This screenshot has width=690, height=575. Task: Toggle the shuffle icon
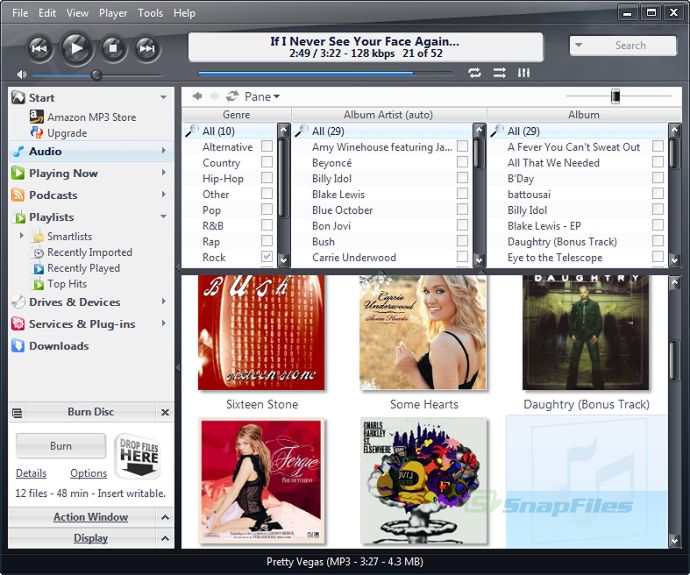click(499, 73)
